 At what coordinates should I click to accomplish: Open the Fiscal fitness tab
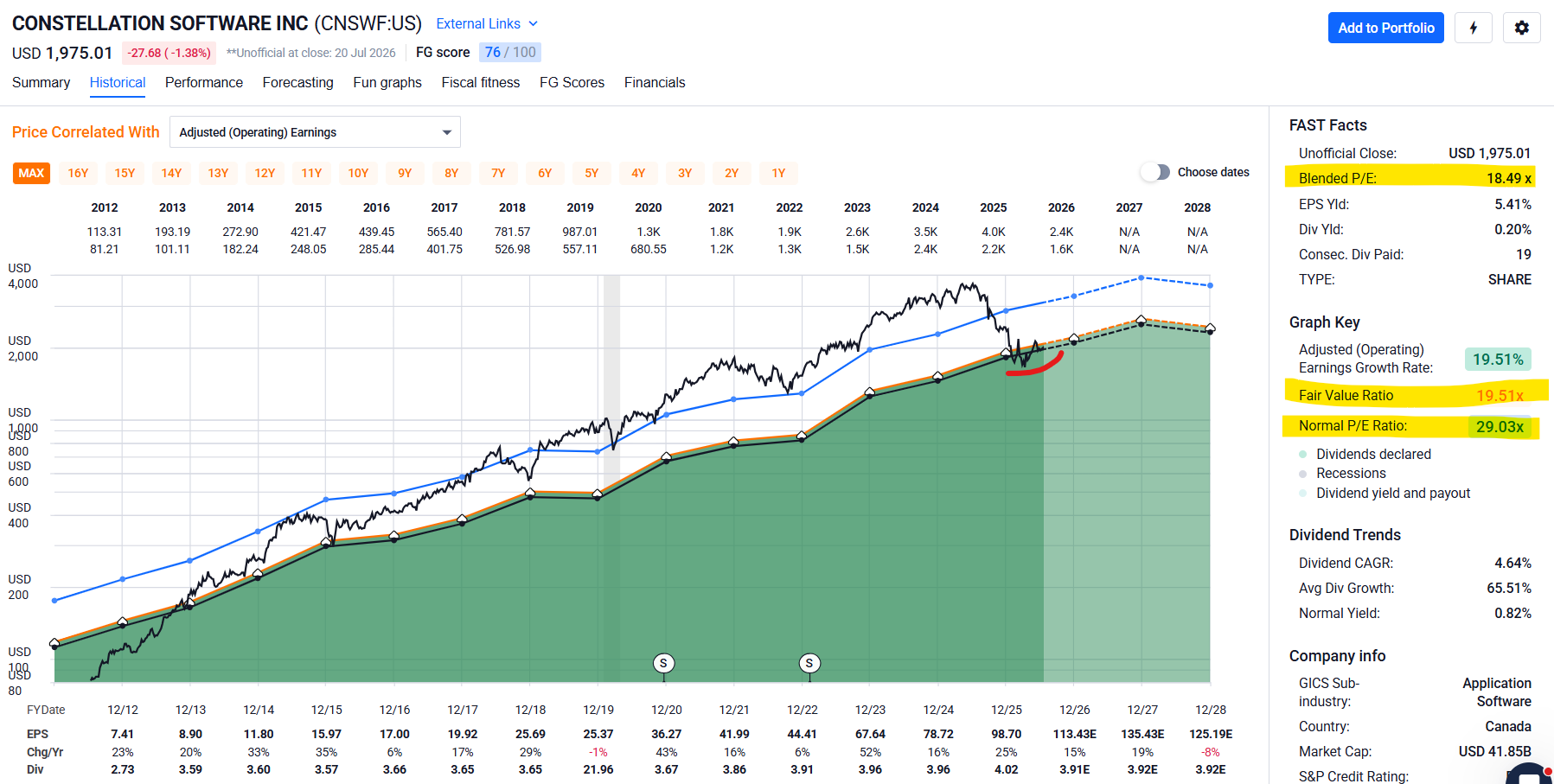tap(481, 82)
